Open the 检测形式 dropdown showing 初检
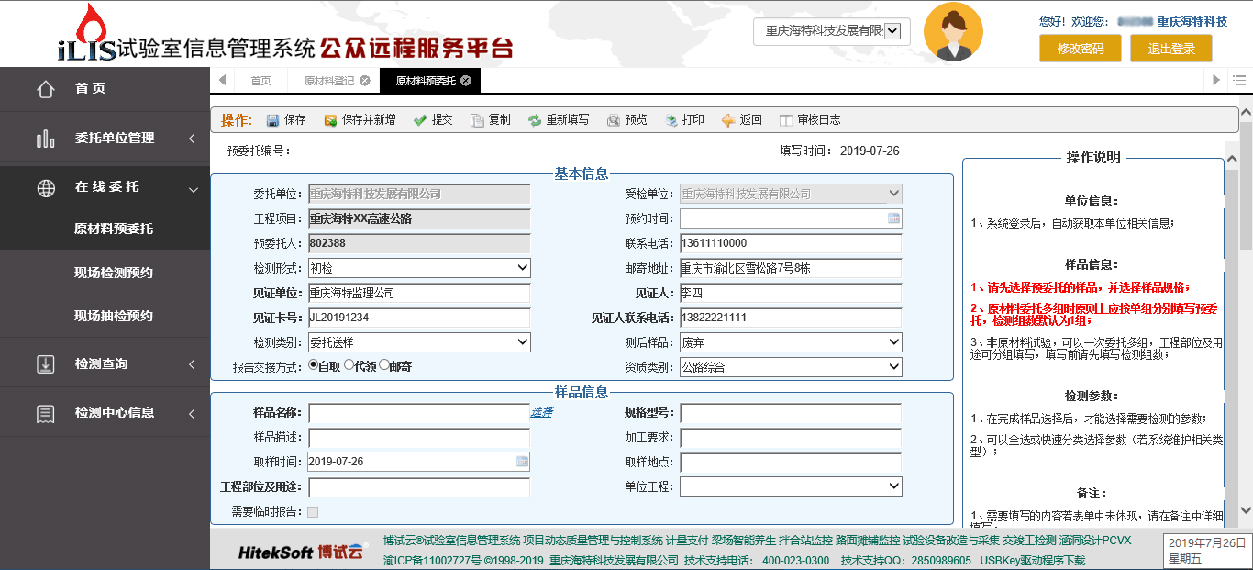The height and width of the screenshot is (570, 1253). coord(419,268)
